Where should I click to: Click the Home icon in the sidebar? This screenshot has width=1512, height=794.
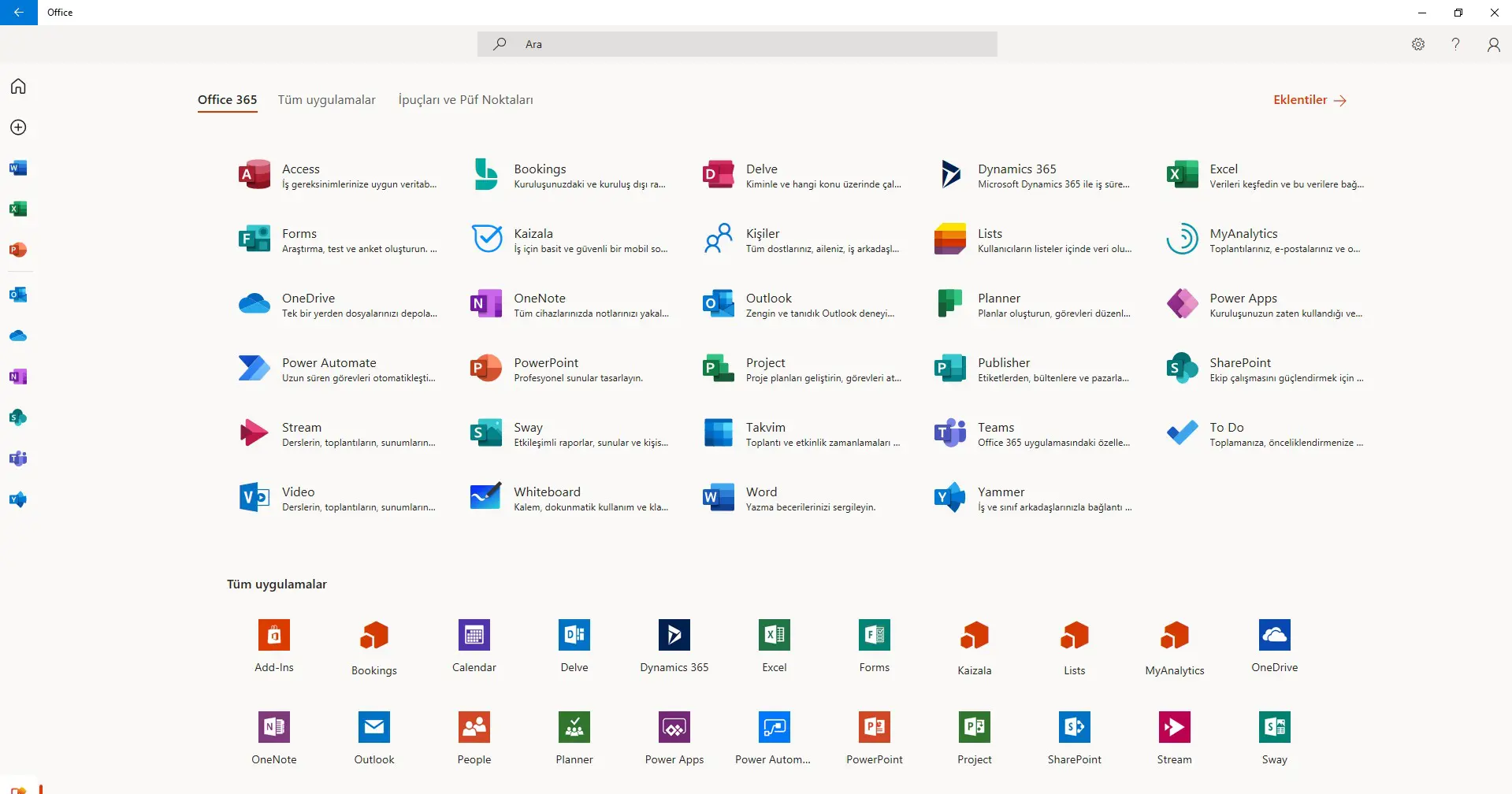[x=18, y=87]
